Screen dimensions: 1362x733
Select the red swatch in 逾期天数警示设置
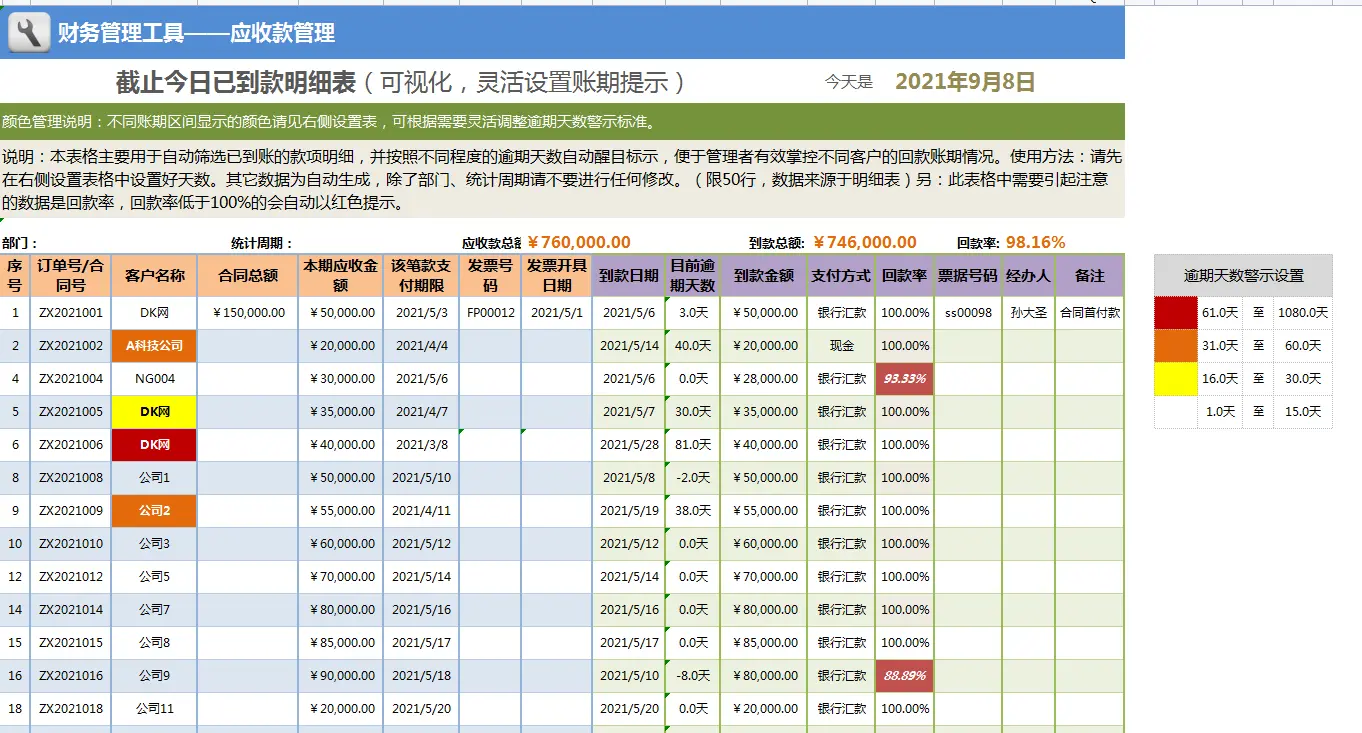point(1176,312)
